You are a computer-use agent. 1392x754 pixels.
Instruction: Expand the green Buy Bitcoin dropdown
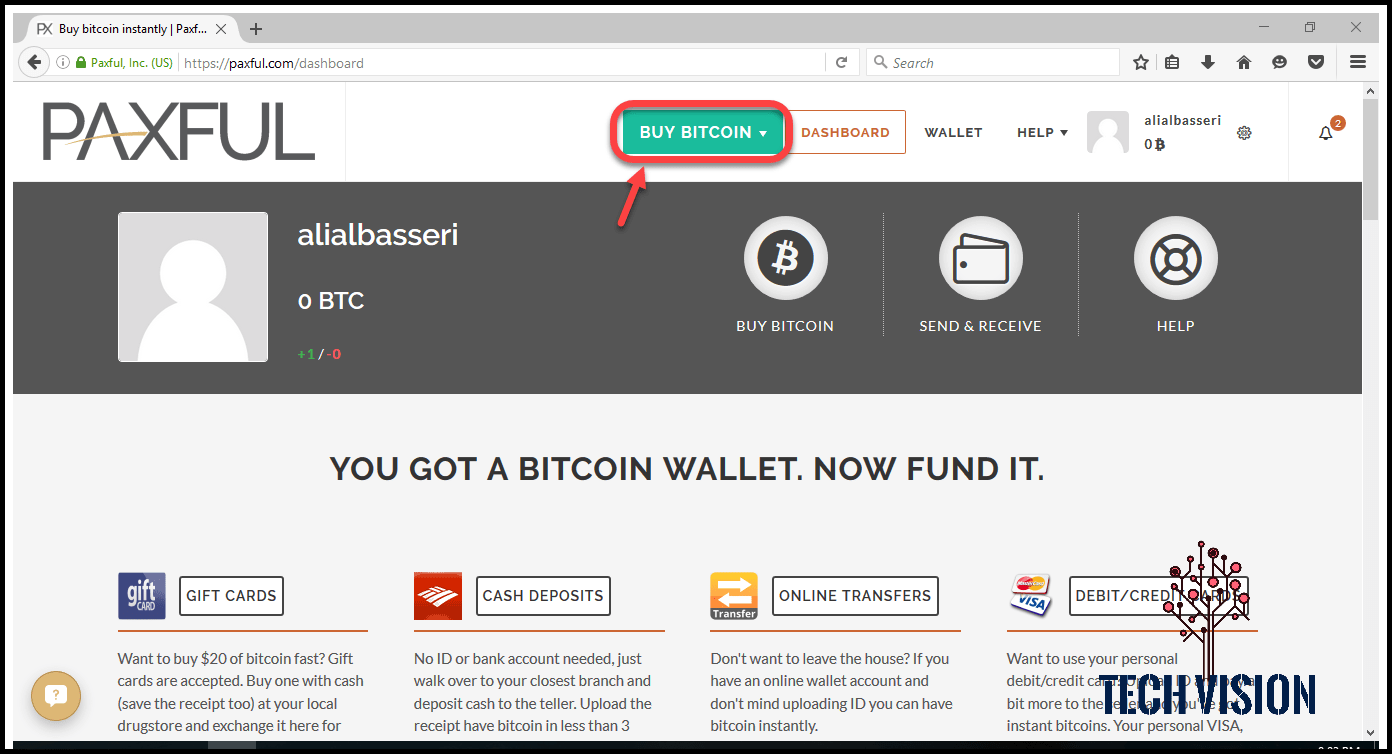point(703,132)
